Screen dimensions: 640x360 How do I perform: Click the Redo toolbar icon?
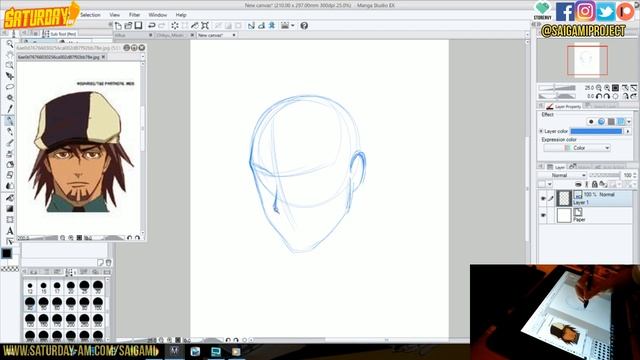(162, 26)
